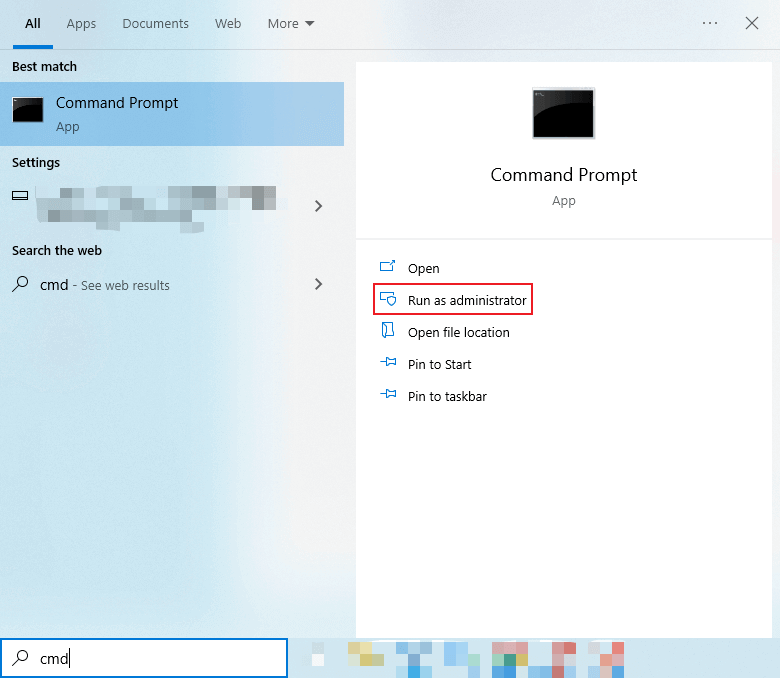Click the Search the web heading
This screenshot has height=678, width=780.
click(x=57, y=250)
